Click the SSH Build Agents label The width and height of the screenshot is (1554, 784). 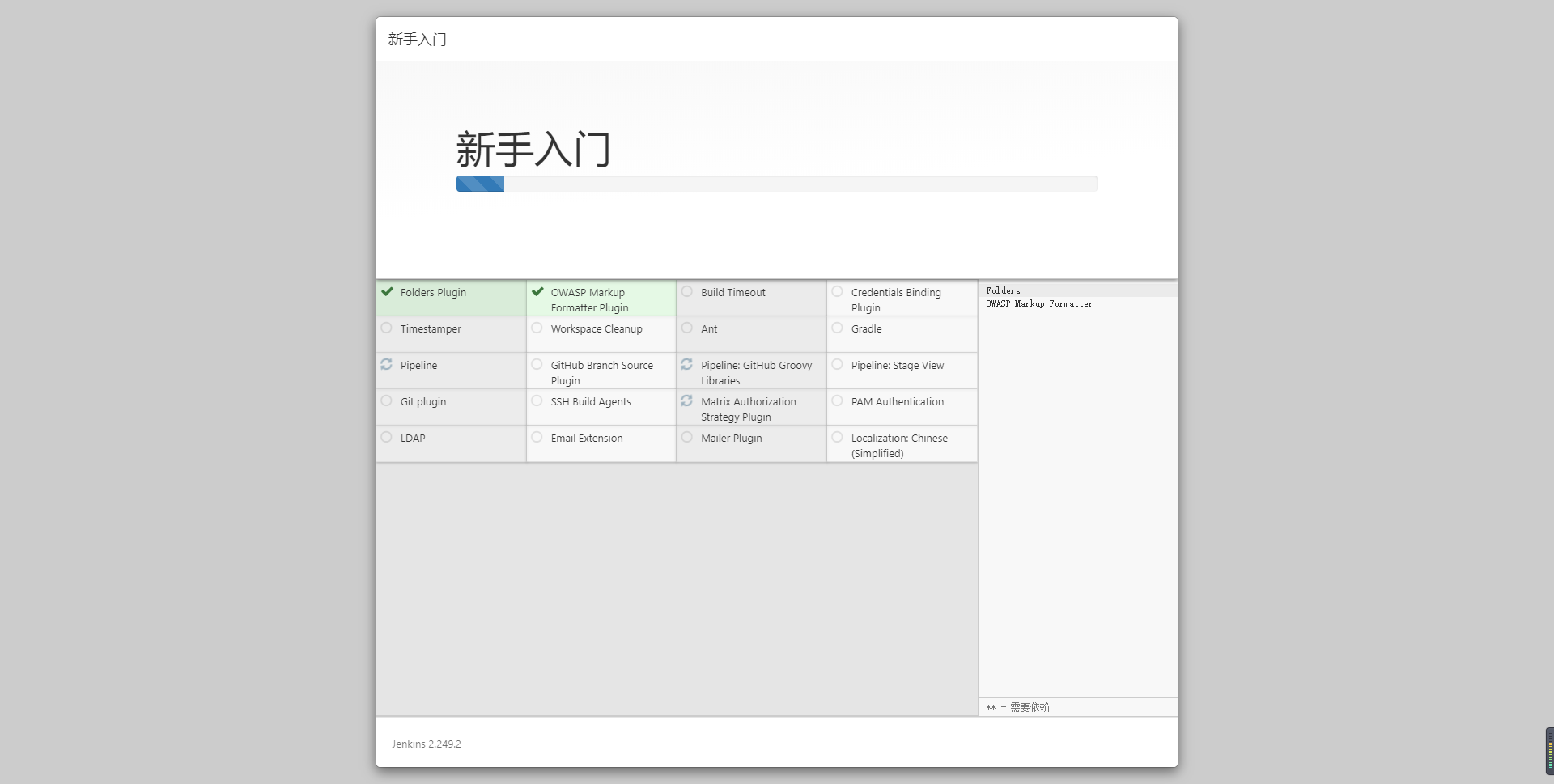point(591,401)
